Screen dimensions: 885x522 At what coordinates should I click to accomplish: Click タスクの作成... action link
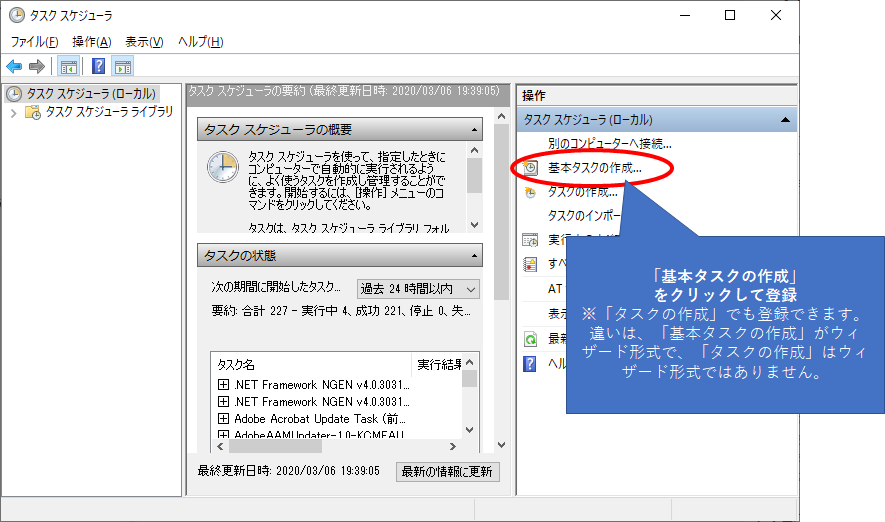582,192
